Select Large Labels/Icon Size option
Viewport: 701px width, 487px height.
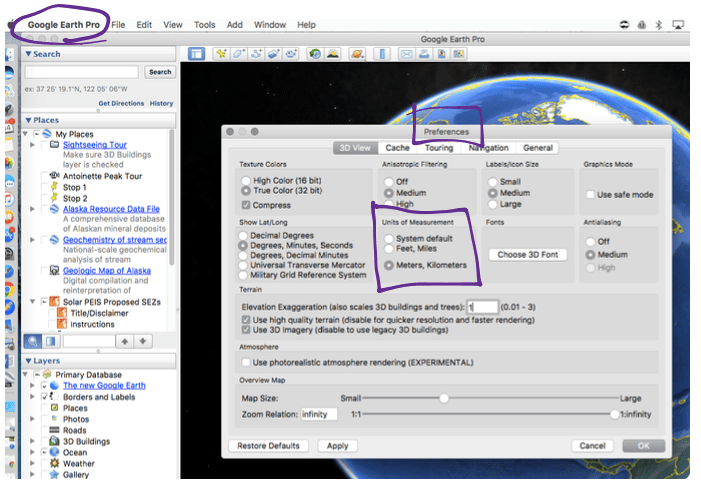coord(493,204)
